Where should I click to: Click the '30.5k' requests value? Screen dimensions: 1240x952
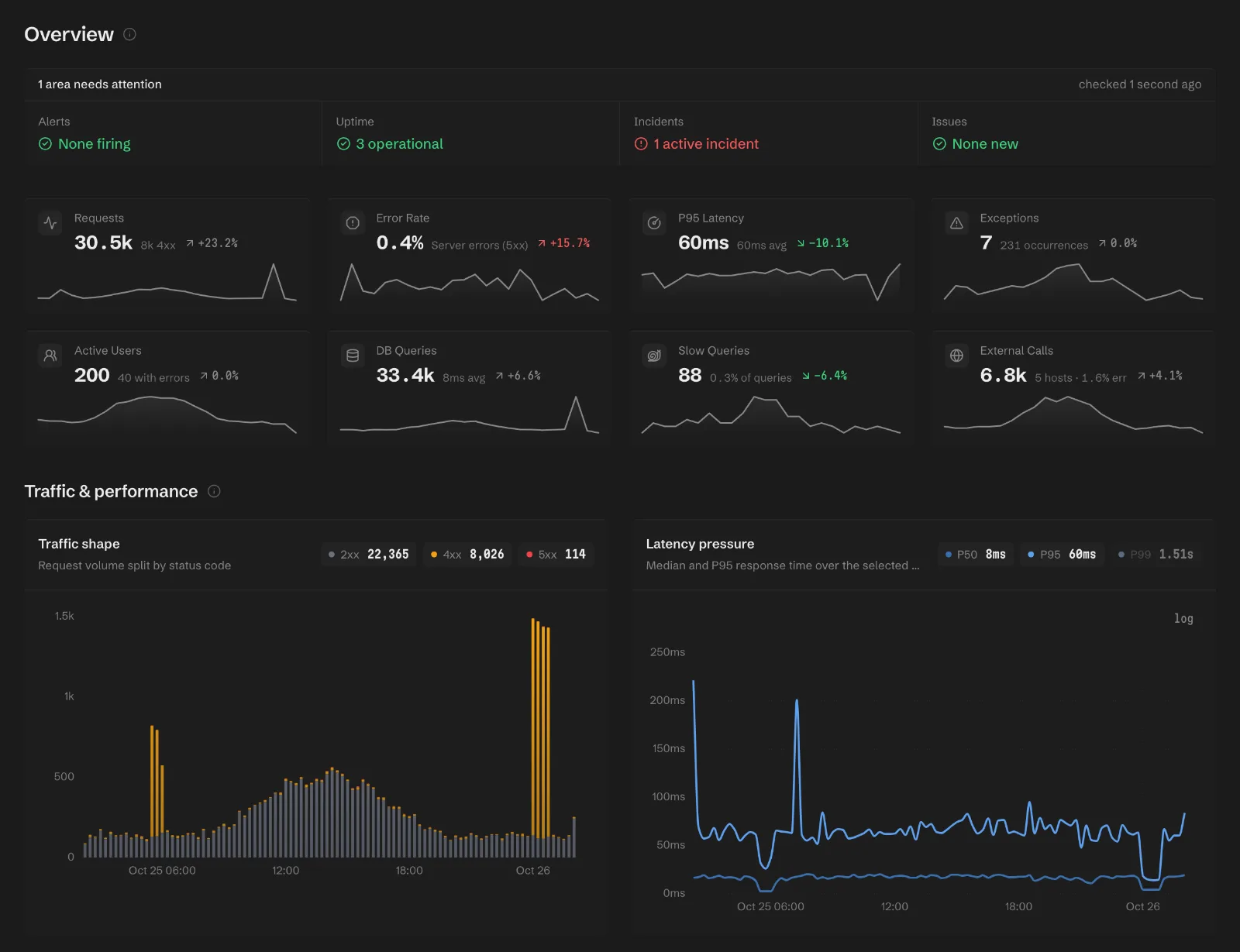(x=103, y=242)
